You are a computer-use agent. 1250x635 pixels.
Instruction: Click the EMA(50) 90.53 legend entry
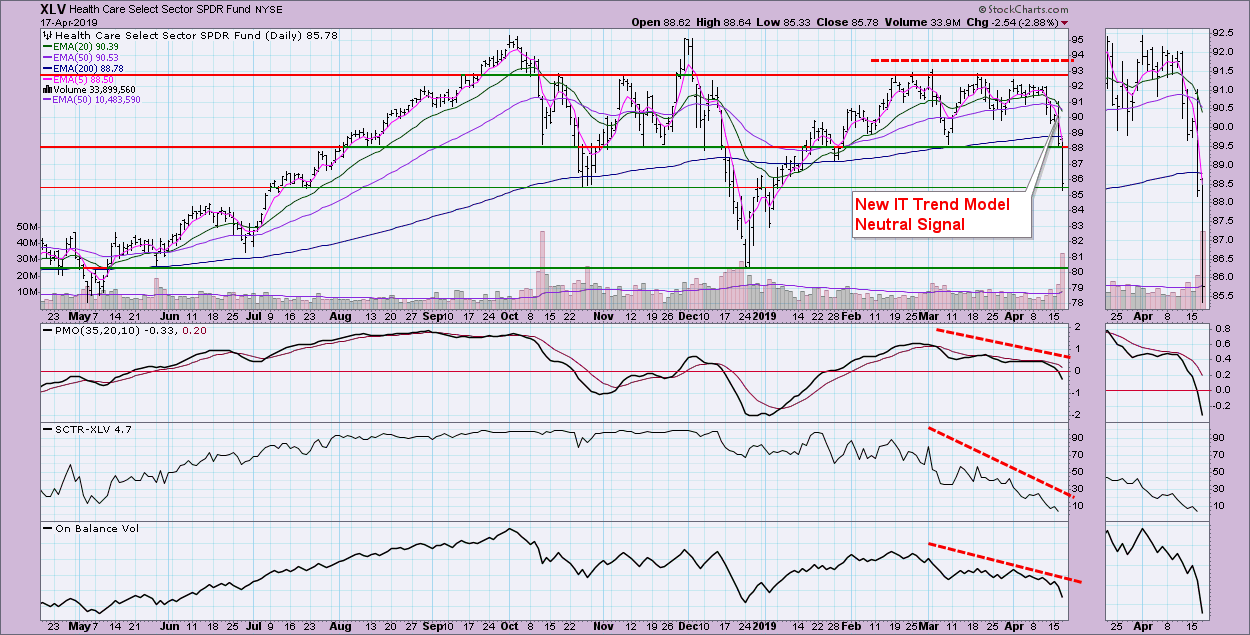pyautogui.click(x=82, y=57)
